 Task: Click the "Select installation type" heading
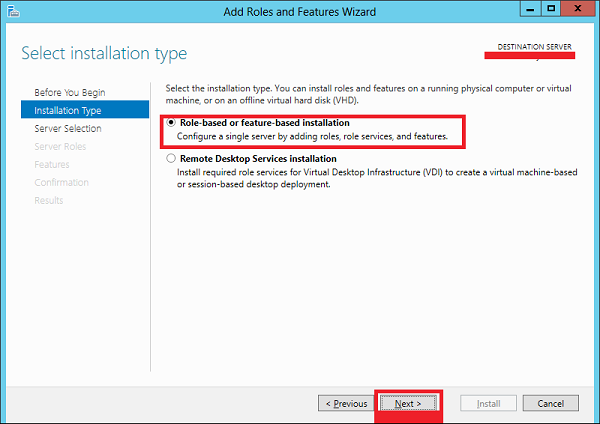tap(104, 53)
